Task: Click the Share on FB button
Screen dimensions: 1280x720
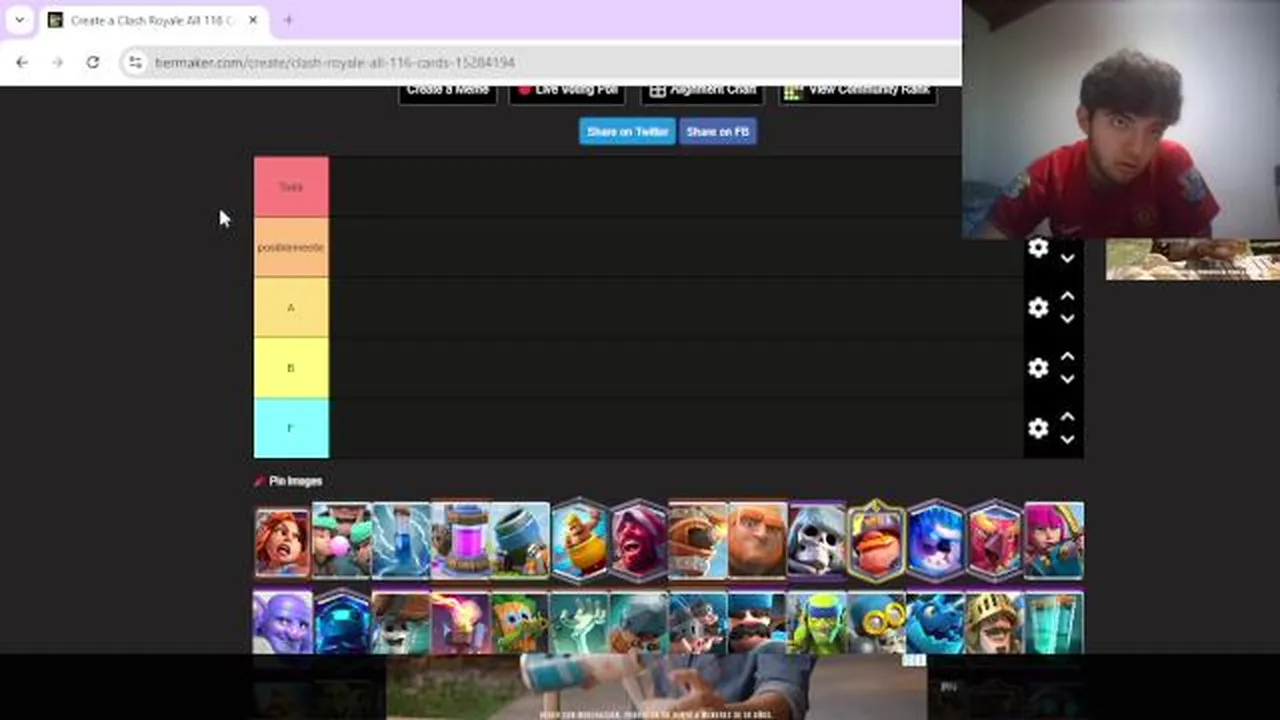Action: pos(718,132)
